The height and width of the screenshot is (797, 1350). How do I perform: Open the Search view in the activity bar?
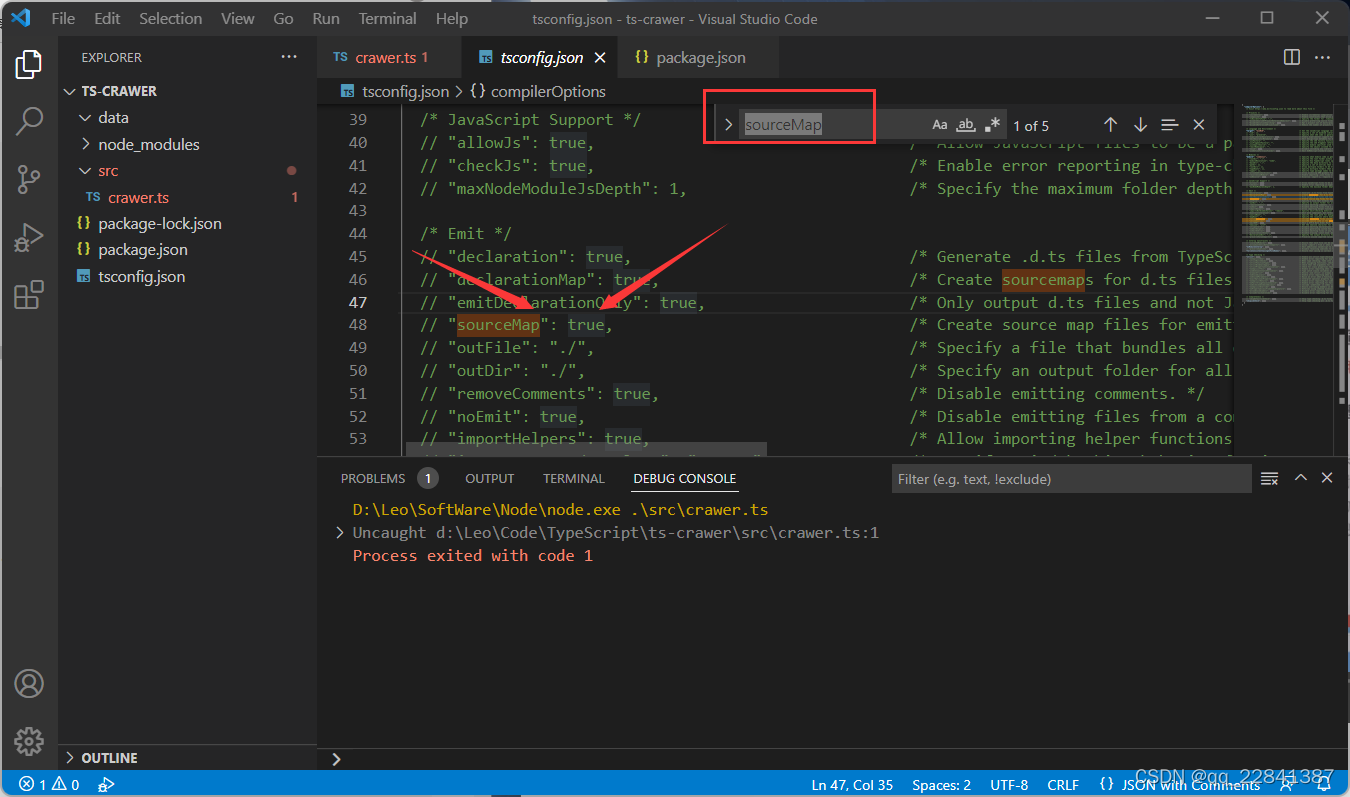(29, 120)
